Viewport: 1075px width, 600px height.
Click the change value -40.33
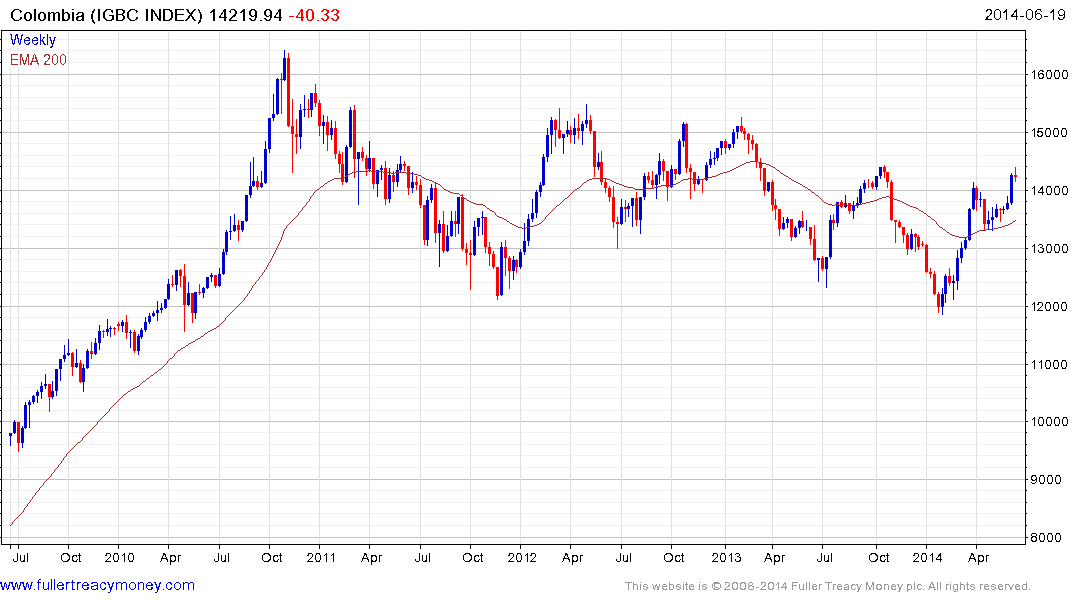click(x=314, y=15)
